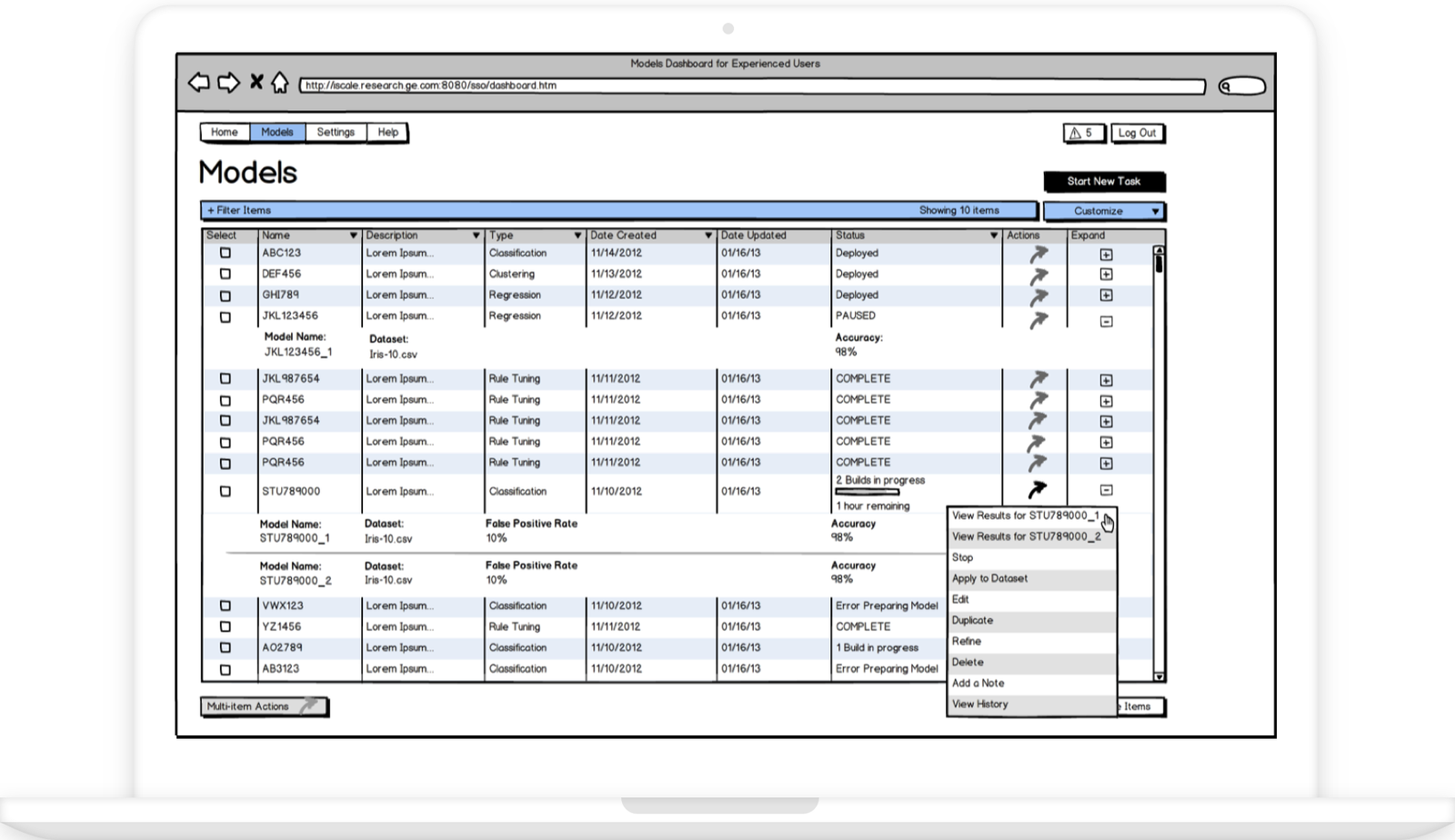1455x840 pixels.
Task: Tick the checkbox for VWX123 row
Action: (226, 605)
